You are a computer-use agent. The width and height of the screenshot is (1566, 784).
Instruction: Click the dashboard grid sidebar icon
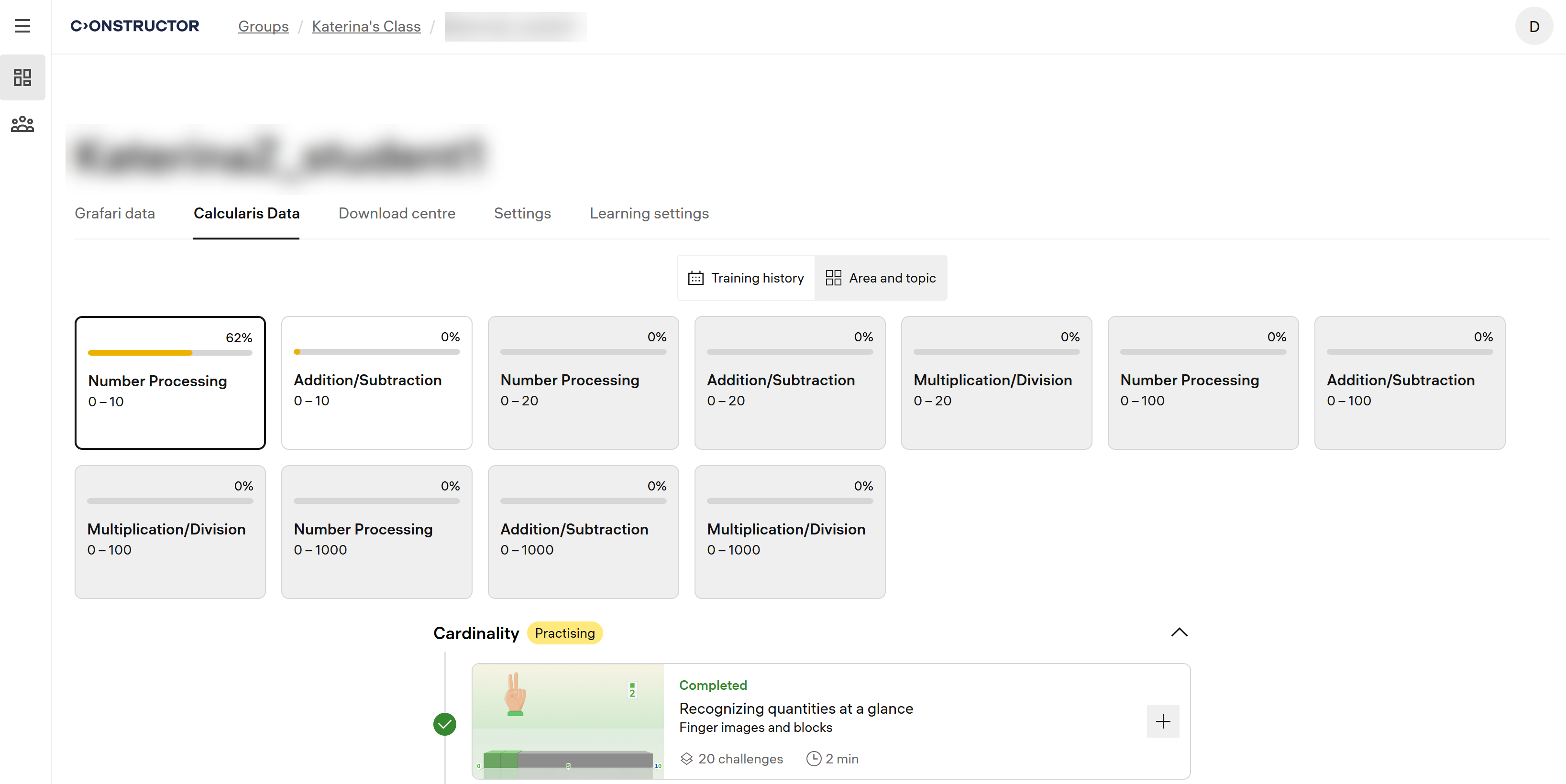point(22,77)
